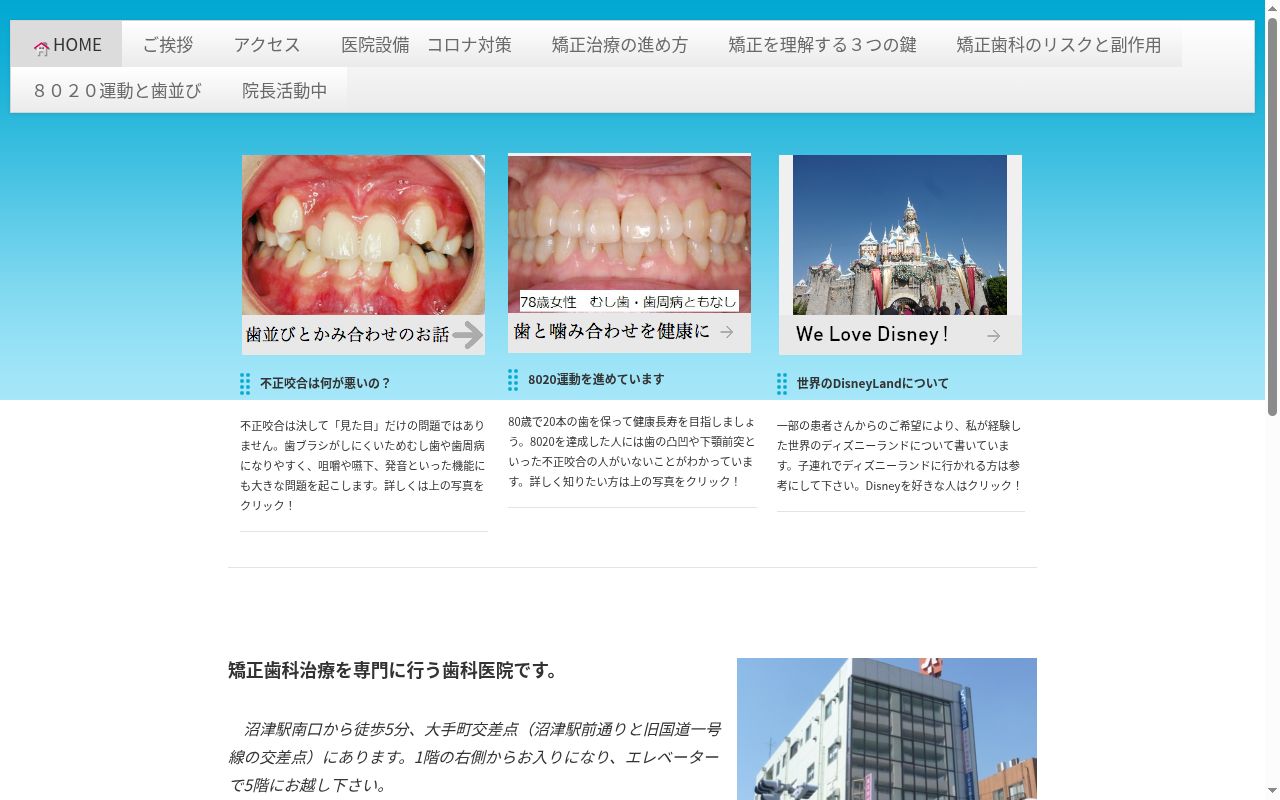The height and width of the screenshot is (800, 1280).
Task: Click the 78歳女性 healthy teeth photo
Action: coord(629,233)
